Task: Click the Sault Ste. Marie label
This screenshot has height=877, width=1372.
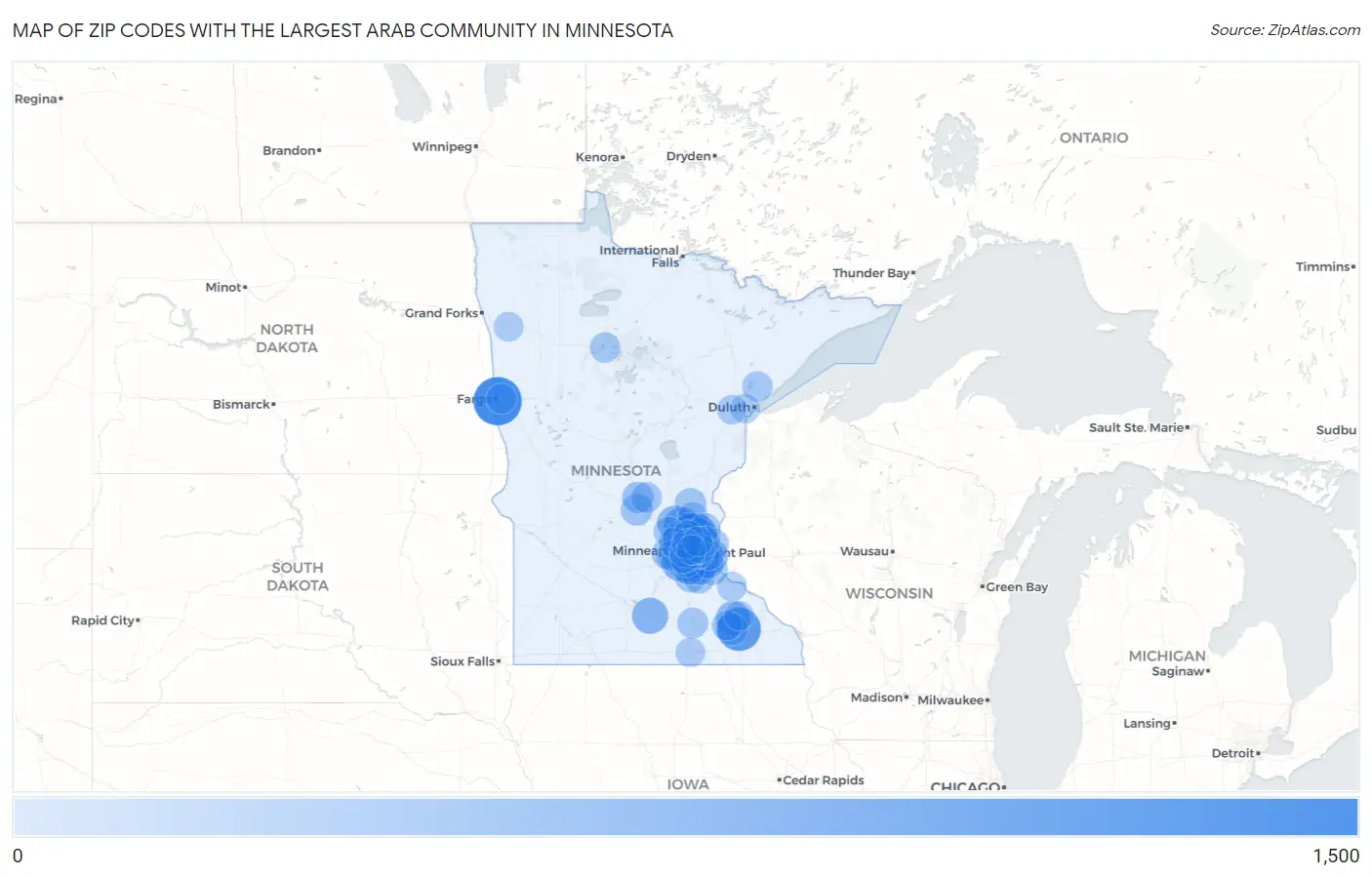Action: (x=1139, y=427)
